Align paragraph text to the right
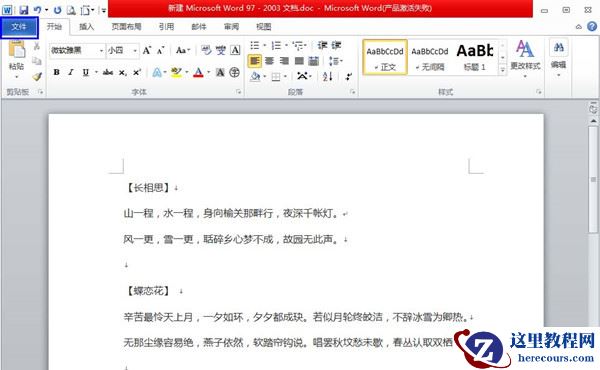The image size is (600, 370). [284, 61]
